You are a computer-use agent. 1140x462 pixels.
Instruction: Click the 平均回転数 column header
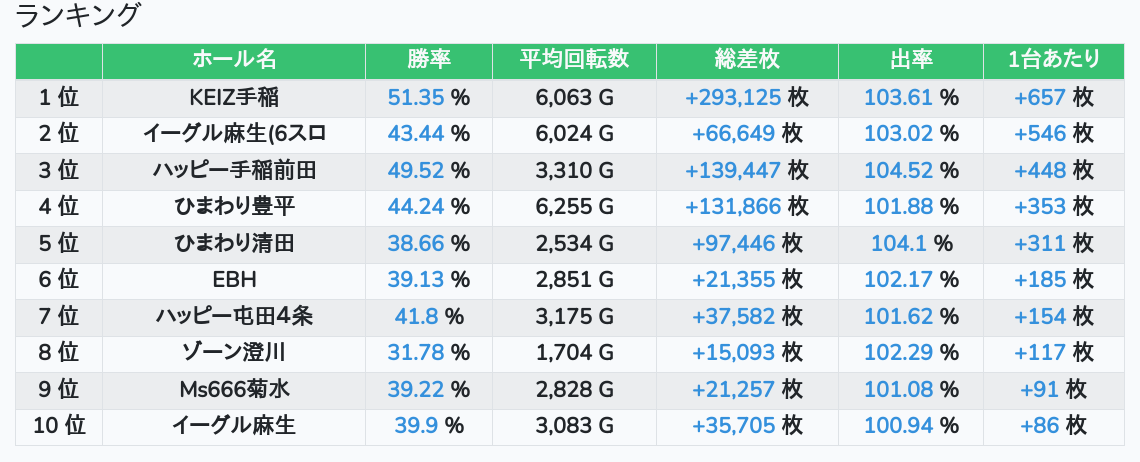click(574, 60)
